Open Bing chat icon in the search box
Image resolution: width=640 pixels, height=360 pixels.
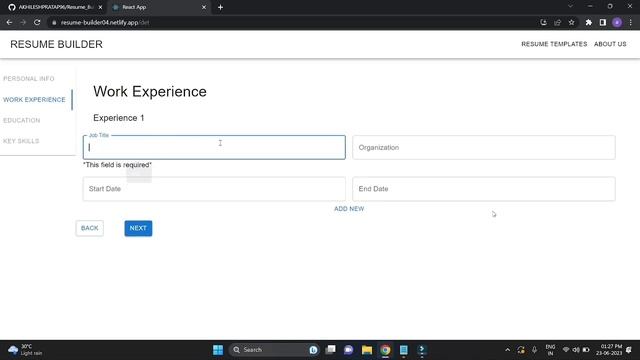click(x=313, y=350)
